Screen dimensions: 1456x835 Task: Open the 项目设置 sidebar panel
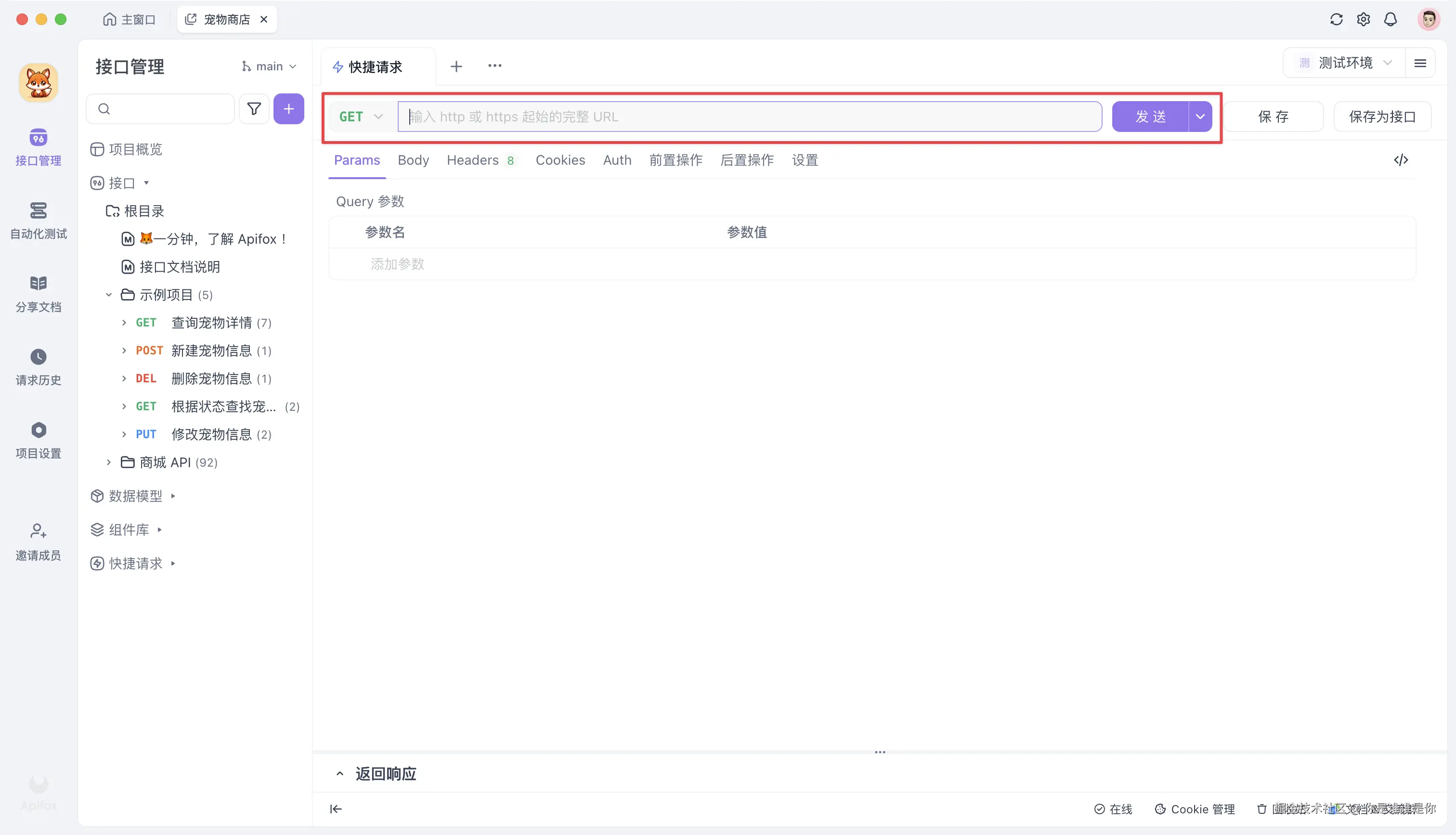point(38,439)
